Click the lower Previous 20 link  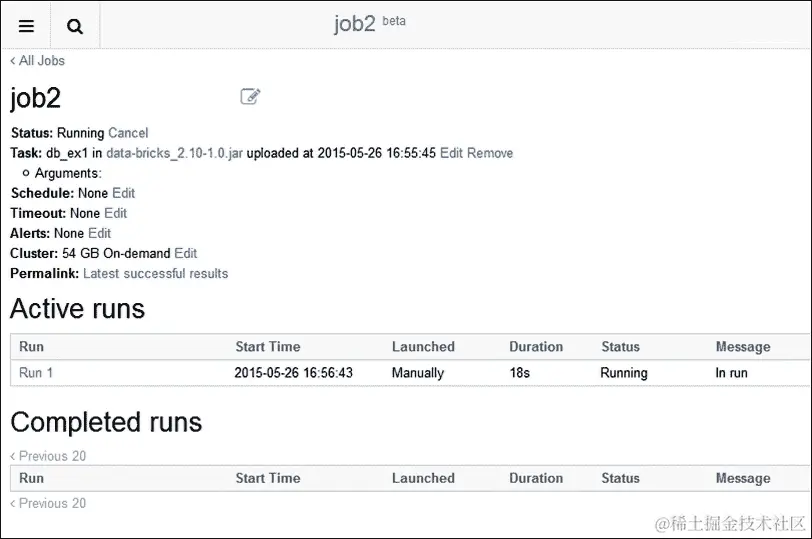(x=48, y=503)
